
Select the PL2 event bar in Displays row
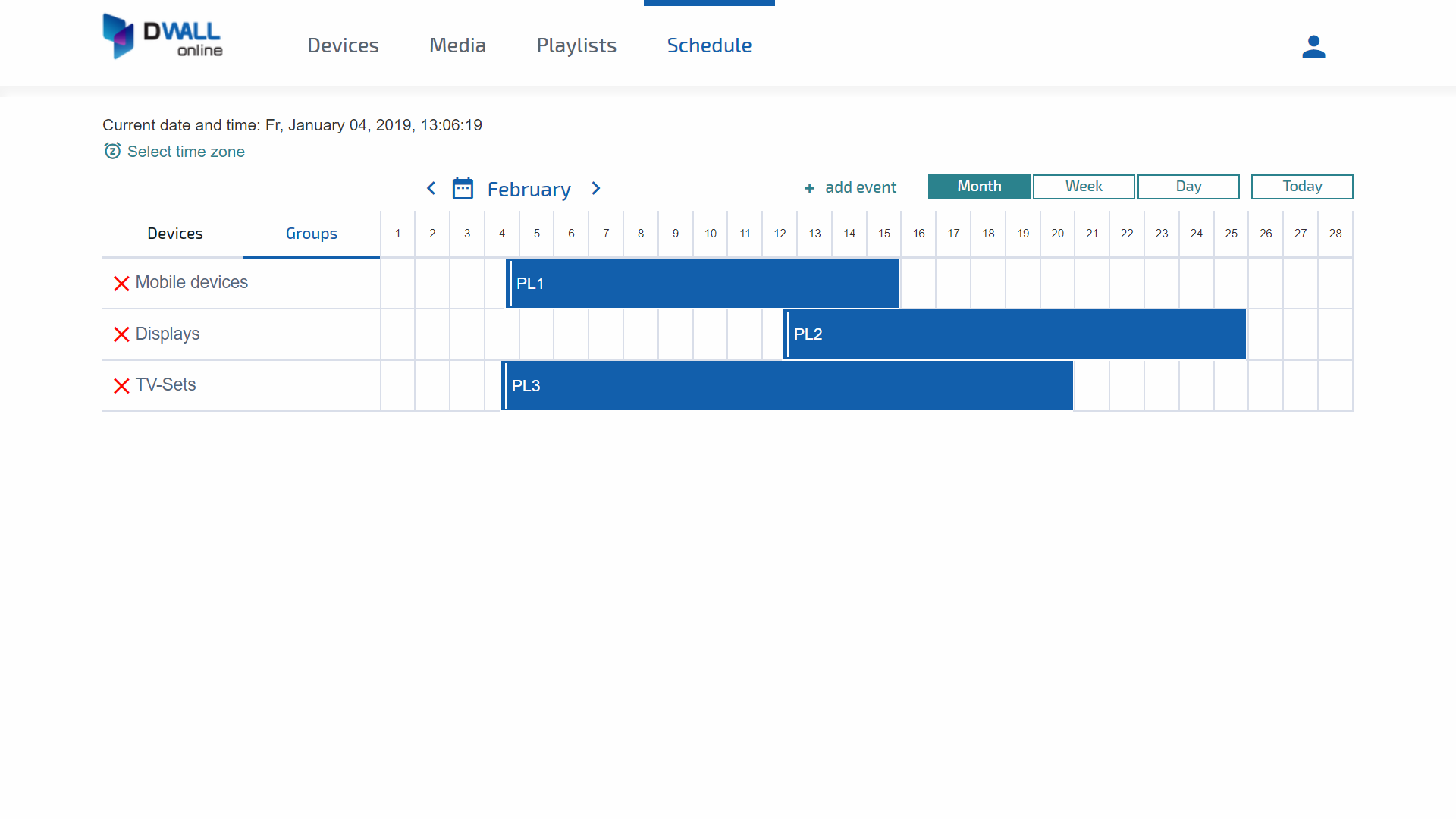point(1015,334)
